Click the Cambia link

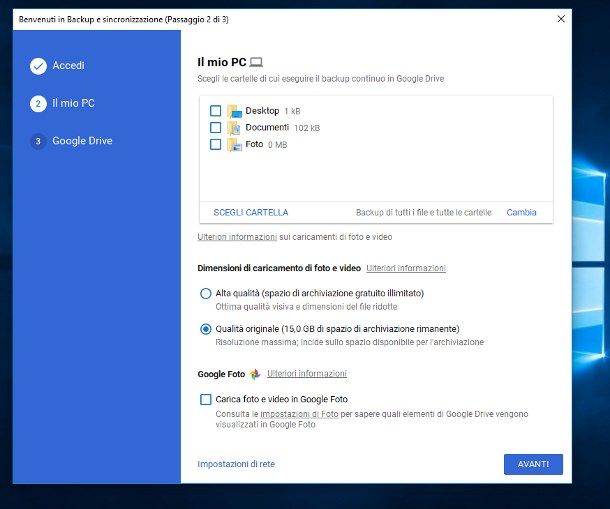521,212
